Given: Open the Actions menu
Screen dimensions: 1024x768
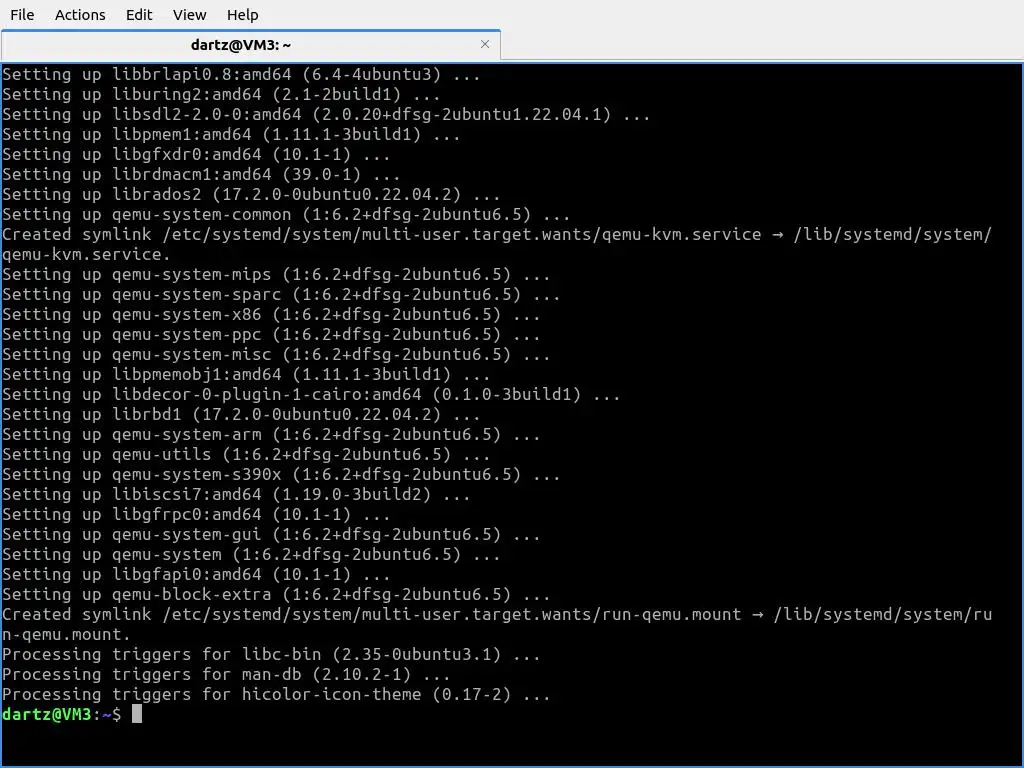Looking at the screenshot, I should click(x=80, y=14).
